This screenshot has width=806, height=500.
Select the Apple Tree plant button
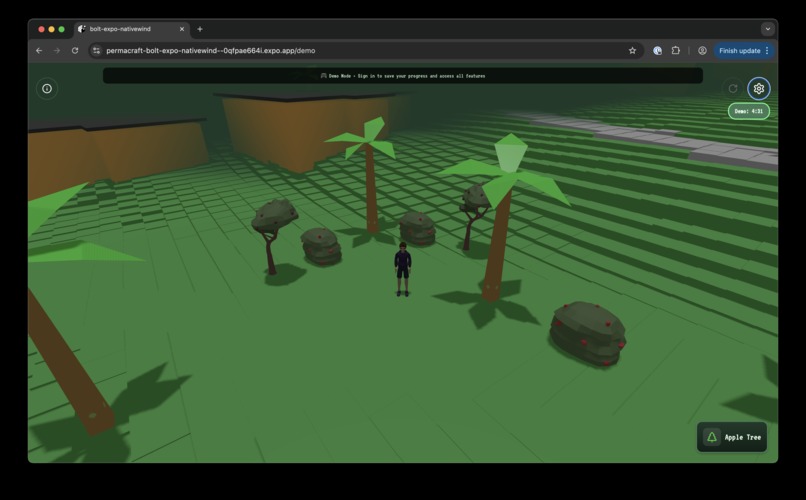[731, 437]
